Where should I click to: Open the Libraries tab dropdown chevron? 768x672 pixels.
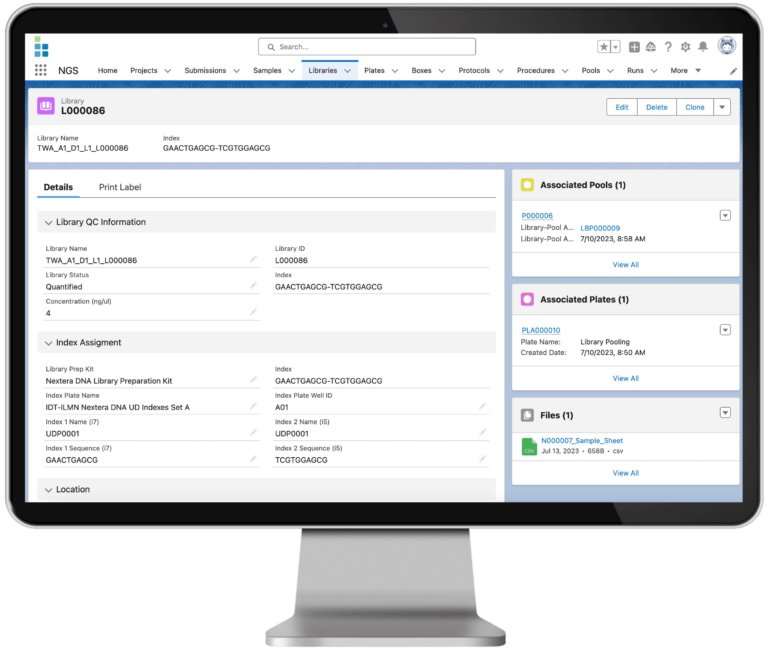coord(348,71)
